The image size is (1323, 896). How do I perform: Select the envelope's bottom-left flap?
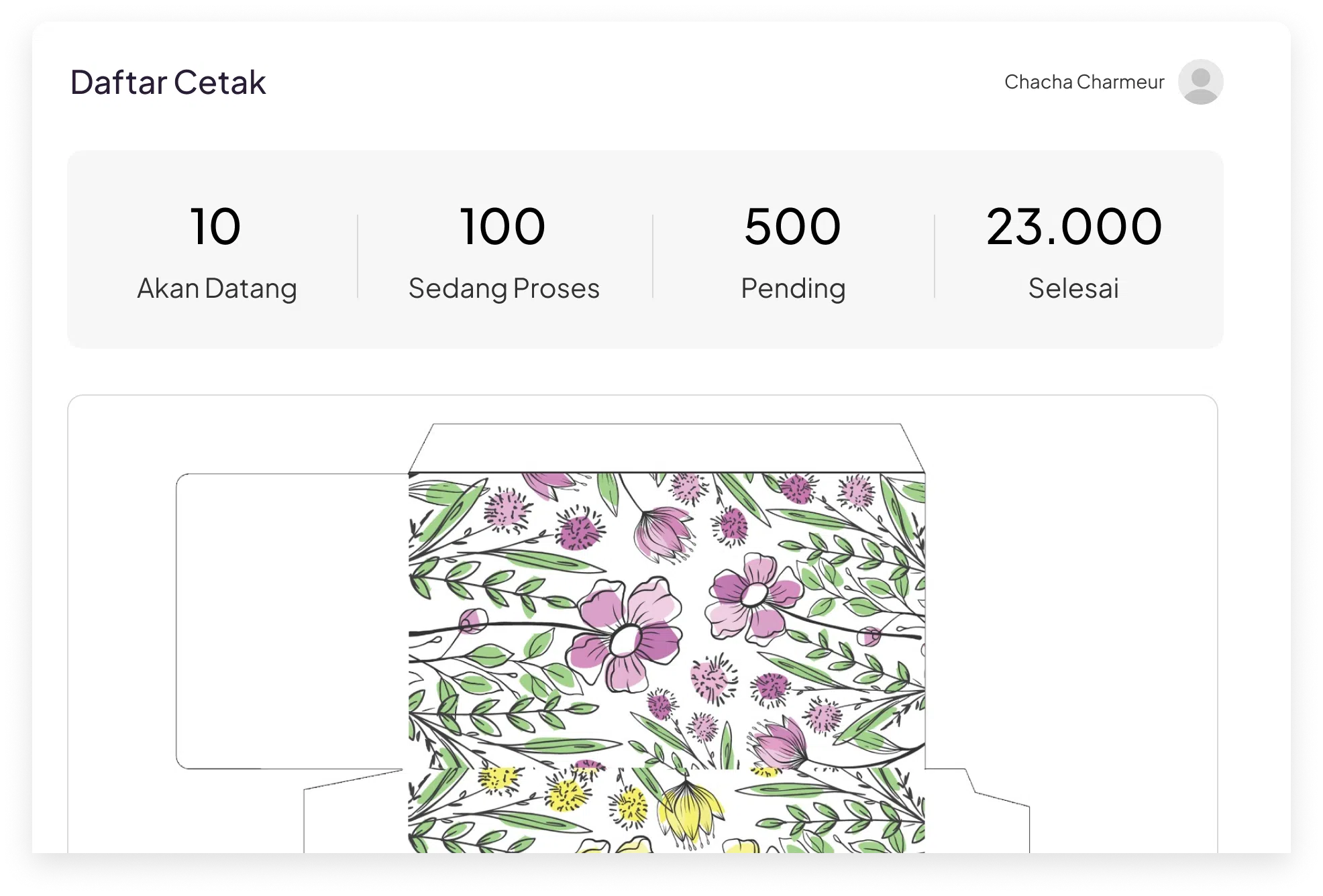[x=356, y=815]
